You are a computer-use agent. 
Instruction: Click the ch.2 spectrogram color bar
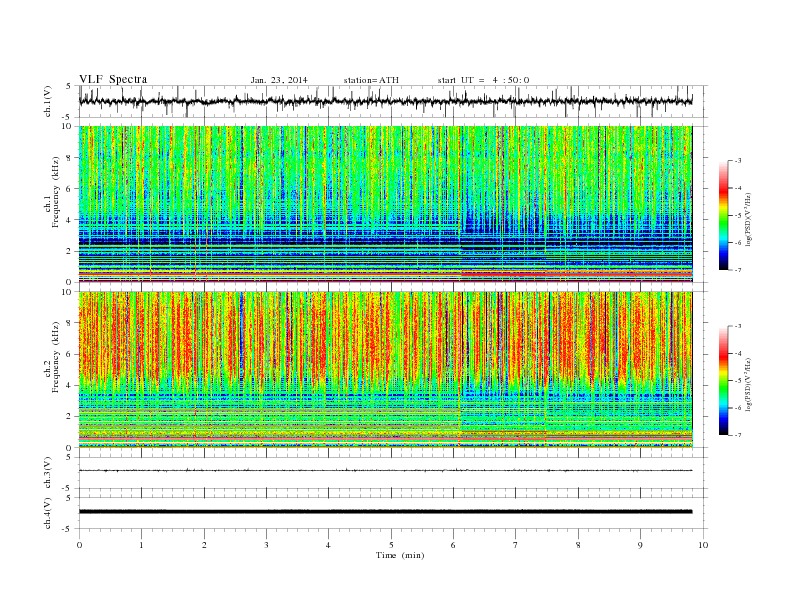(723, 381)
